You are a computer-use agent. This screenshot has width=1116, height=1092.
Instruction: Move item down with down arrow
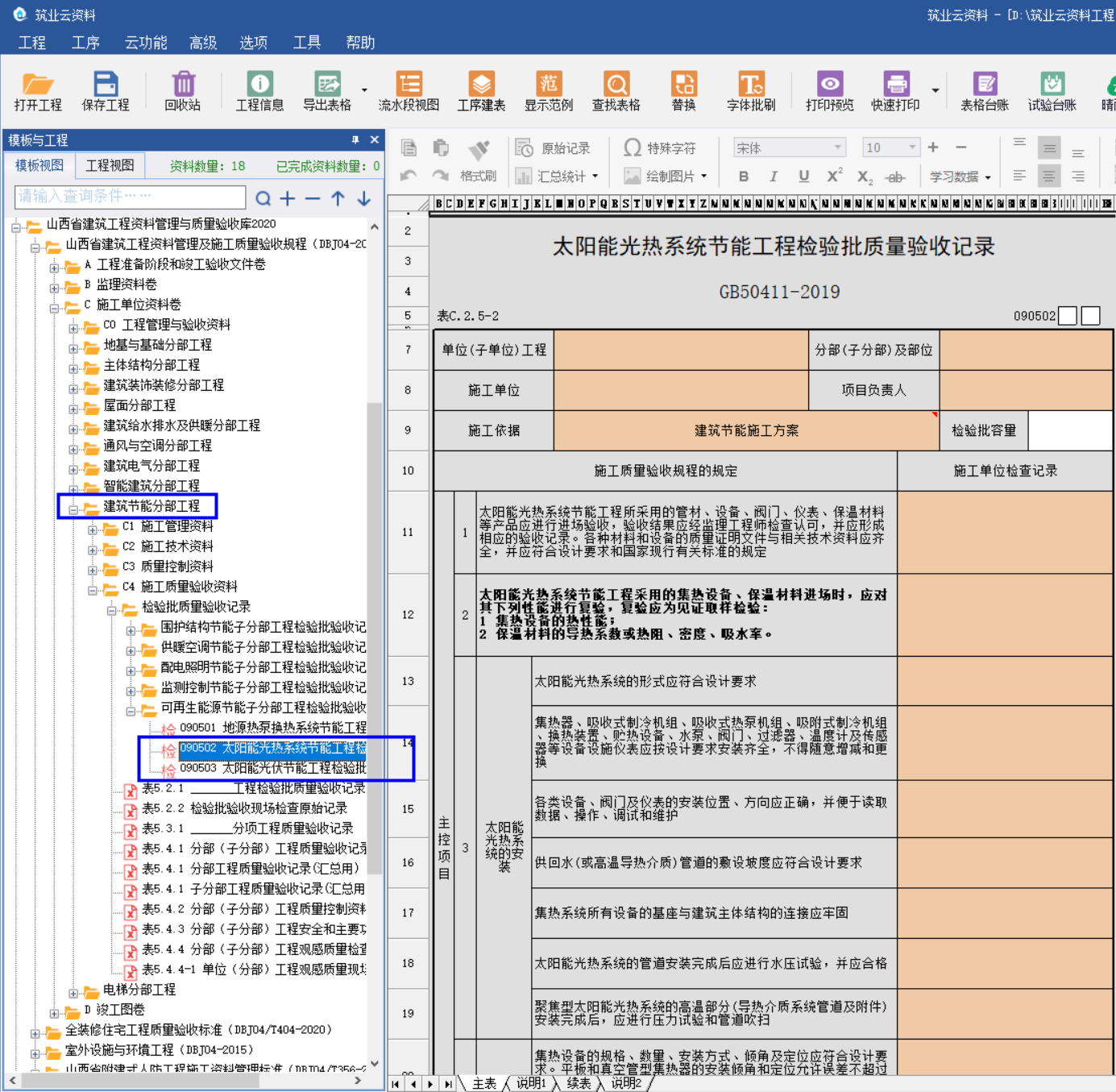coord(363,198)
